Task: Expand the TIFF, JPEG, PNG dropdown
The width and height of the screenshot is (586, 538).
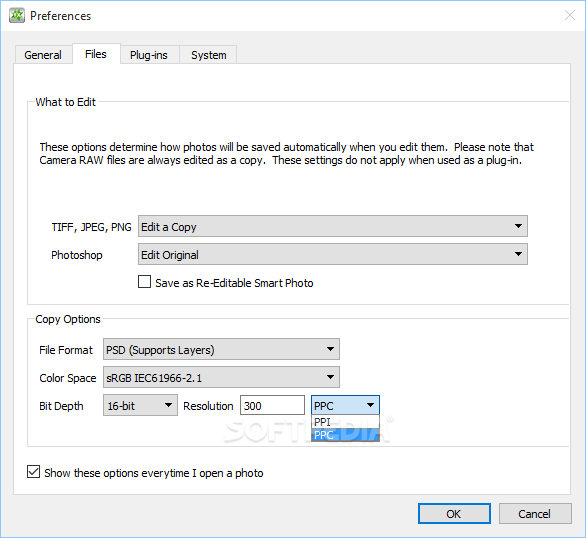Action: 333,226
